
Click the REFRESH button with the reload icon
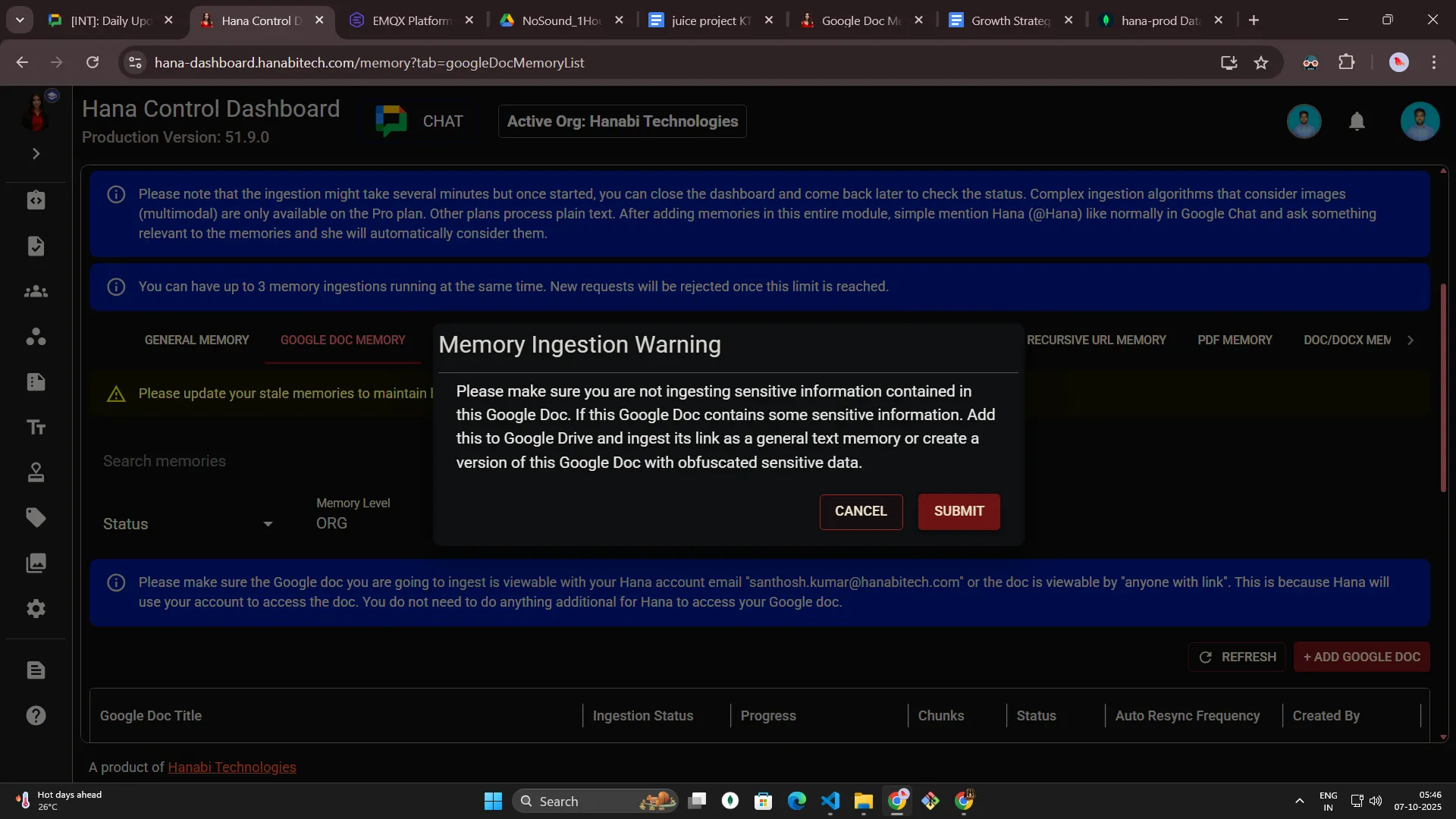pyautogui.click(x=1237, y=657)
